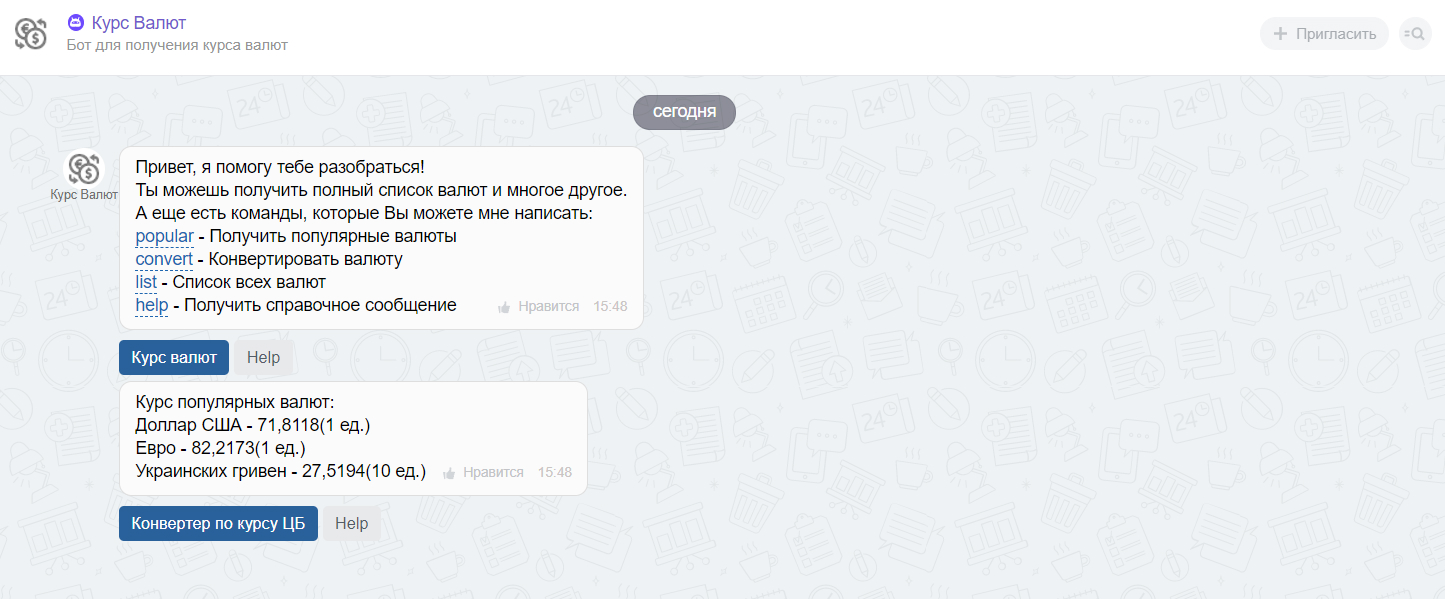
Task: Click the Пригласить invite button
Action: pyautogui.click(x=1324, y=34)
